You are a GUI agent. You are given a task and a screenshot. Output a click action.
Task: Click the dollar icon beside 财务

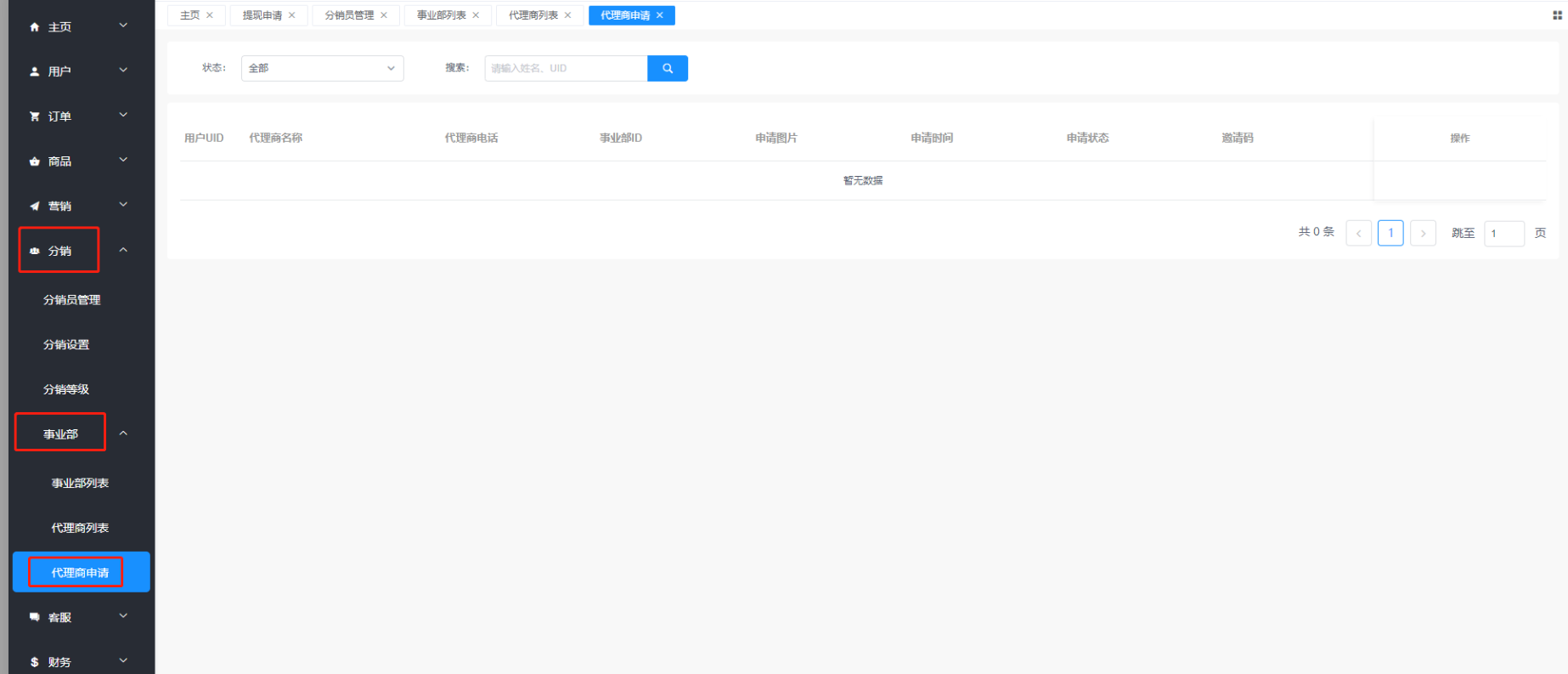tap(35, 662)
